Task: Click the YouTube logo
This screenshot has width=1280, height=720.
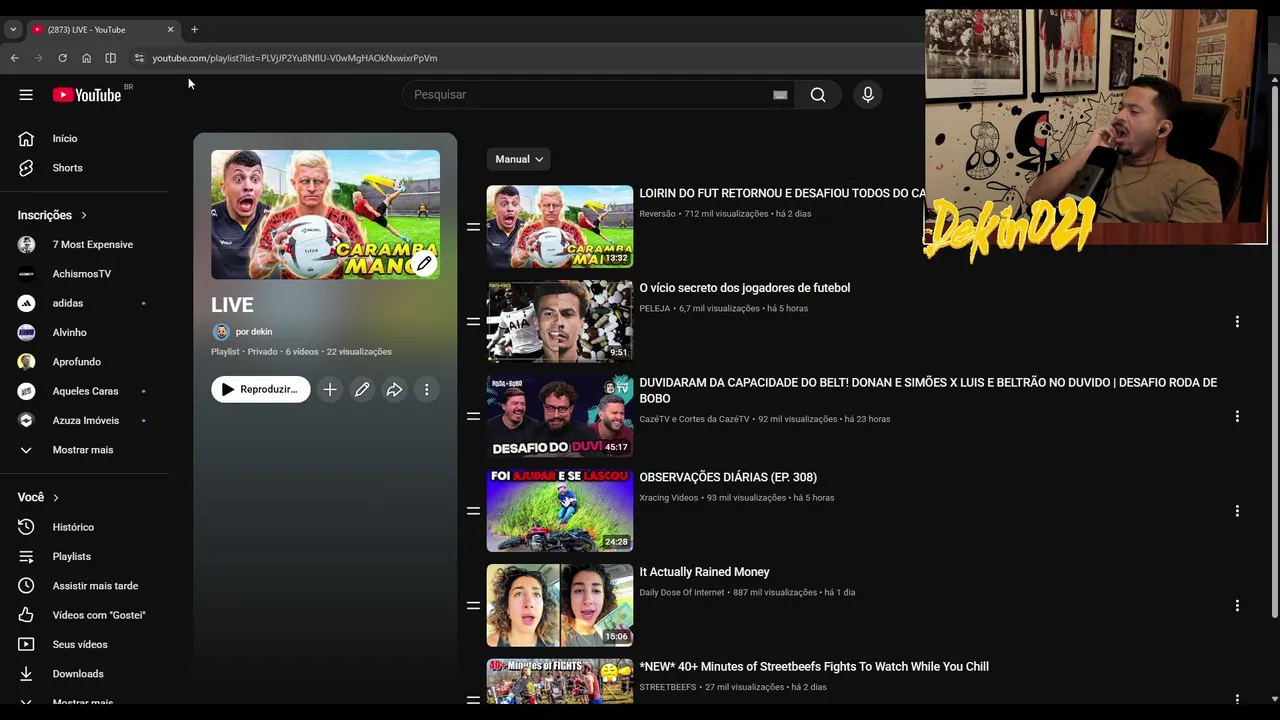Action: tap(87, 95)
